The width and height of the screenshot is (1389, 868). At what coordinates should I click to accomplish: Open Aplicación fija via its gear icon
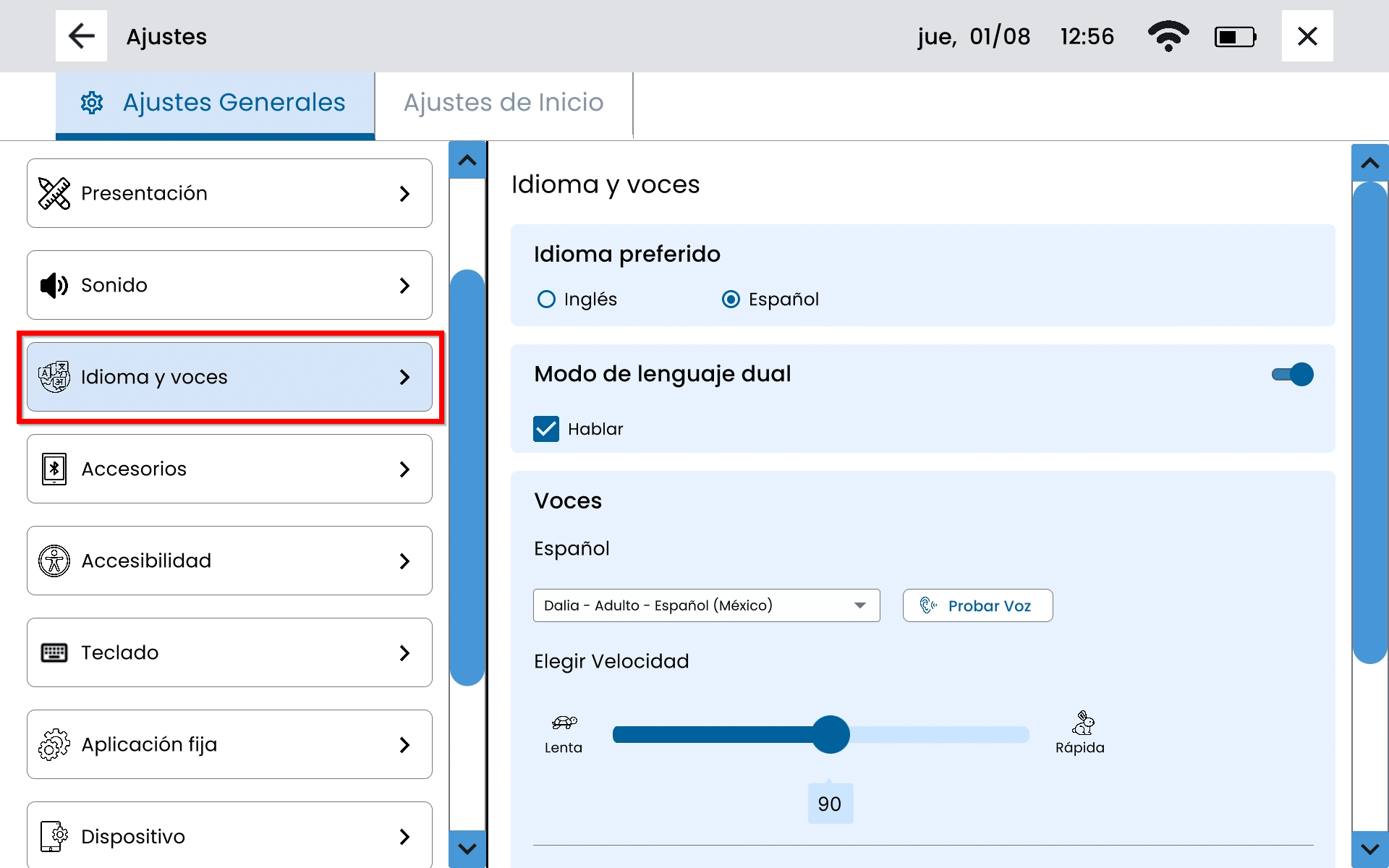(x=54, y=744)
